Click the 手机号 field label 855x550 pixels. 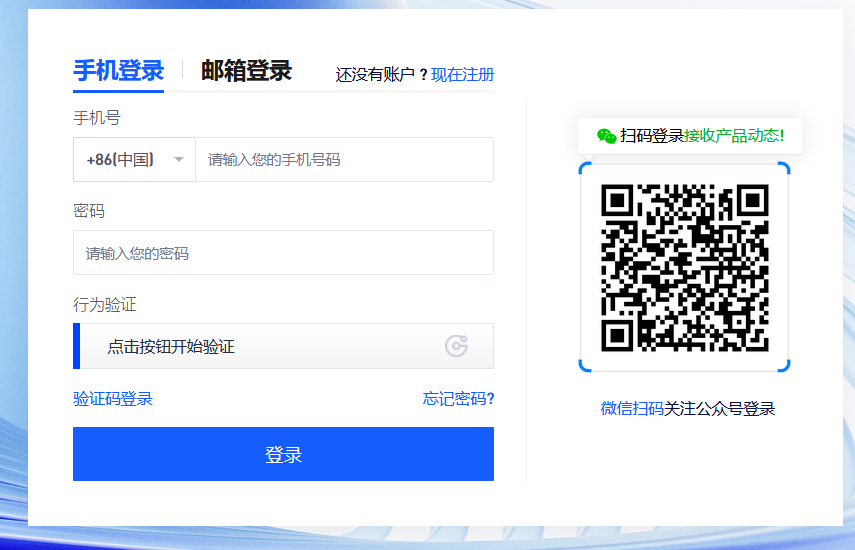97,118
